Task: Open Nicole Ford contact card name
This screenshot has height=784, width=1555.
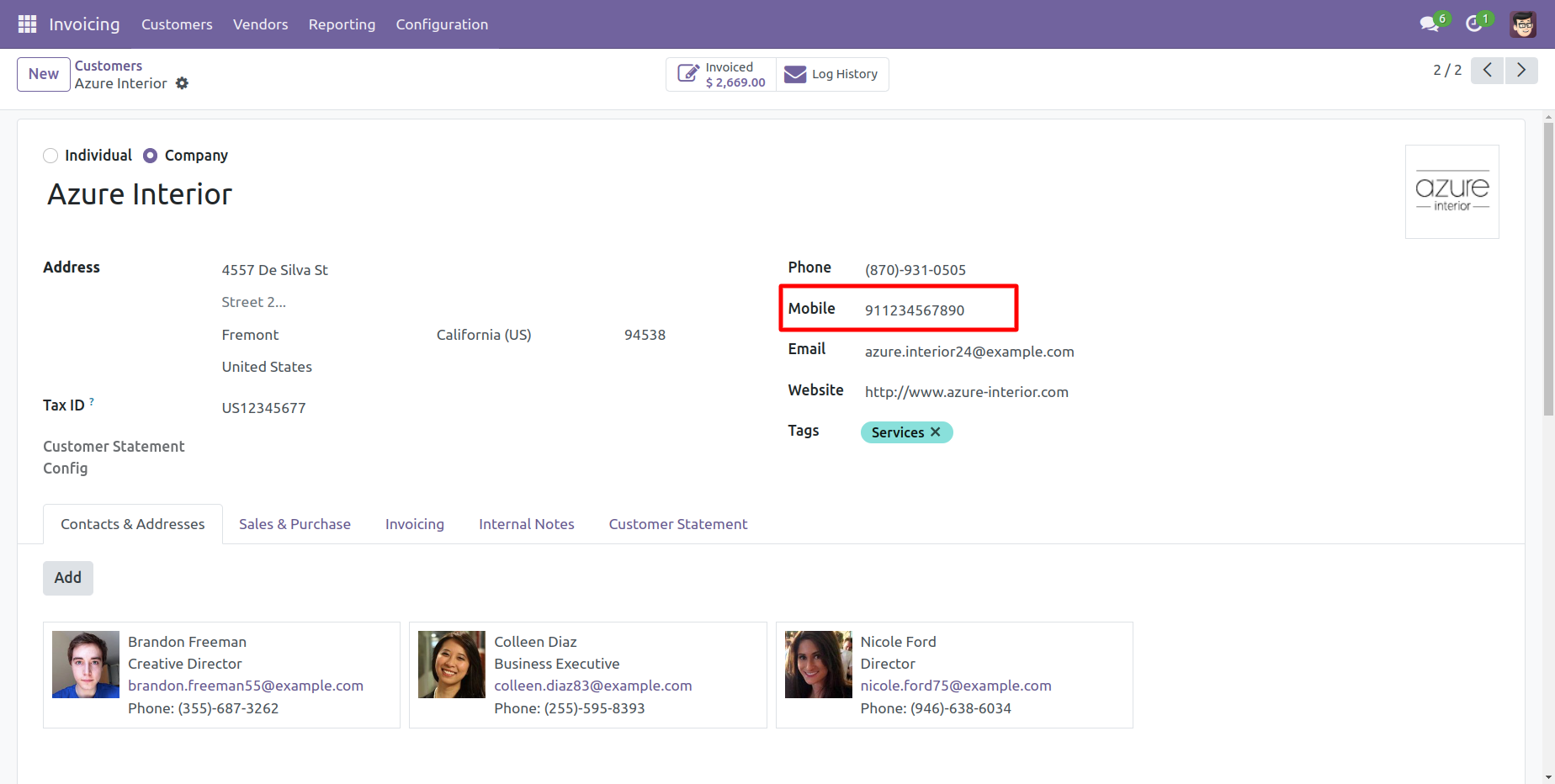Action: click(x=898, y=642)
